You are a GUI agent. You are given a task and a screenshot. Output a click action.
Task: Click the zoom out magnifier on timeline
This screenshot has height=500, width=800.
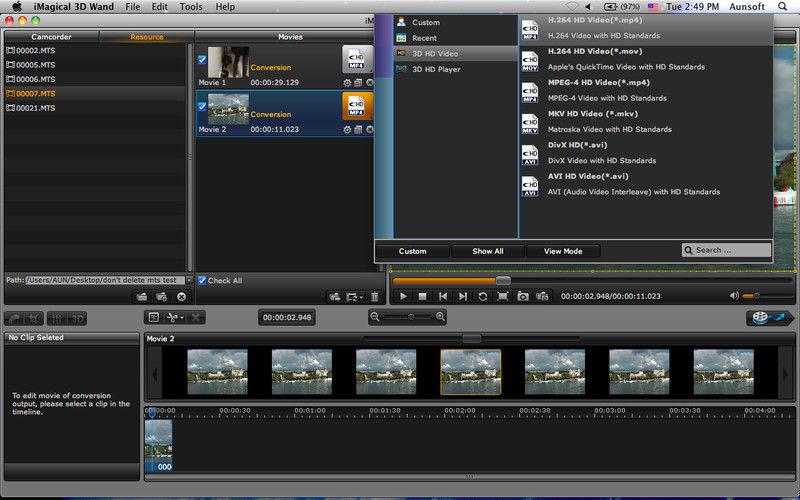click(x=375, y=317)
